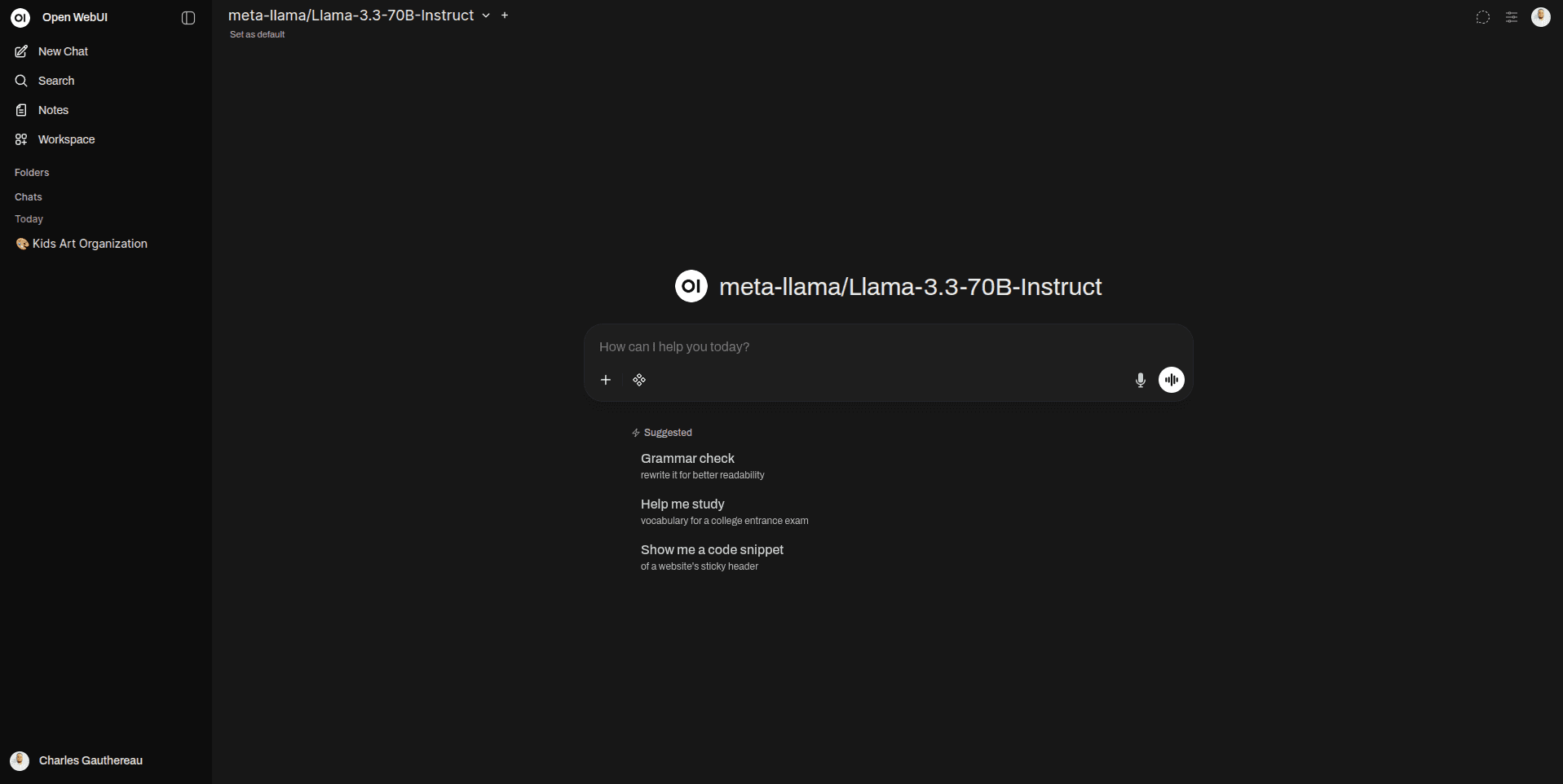Click the Set as default link
The image size is (1563, 784).
257,34
